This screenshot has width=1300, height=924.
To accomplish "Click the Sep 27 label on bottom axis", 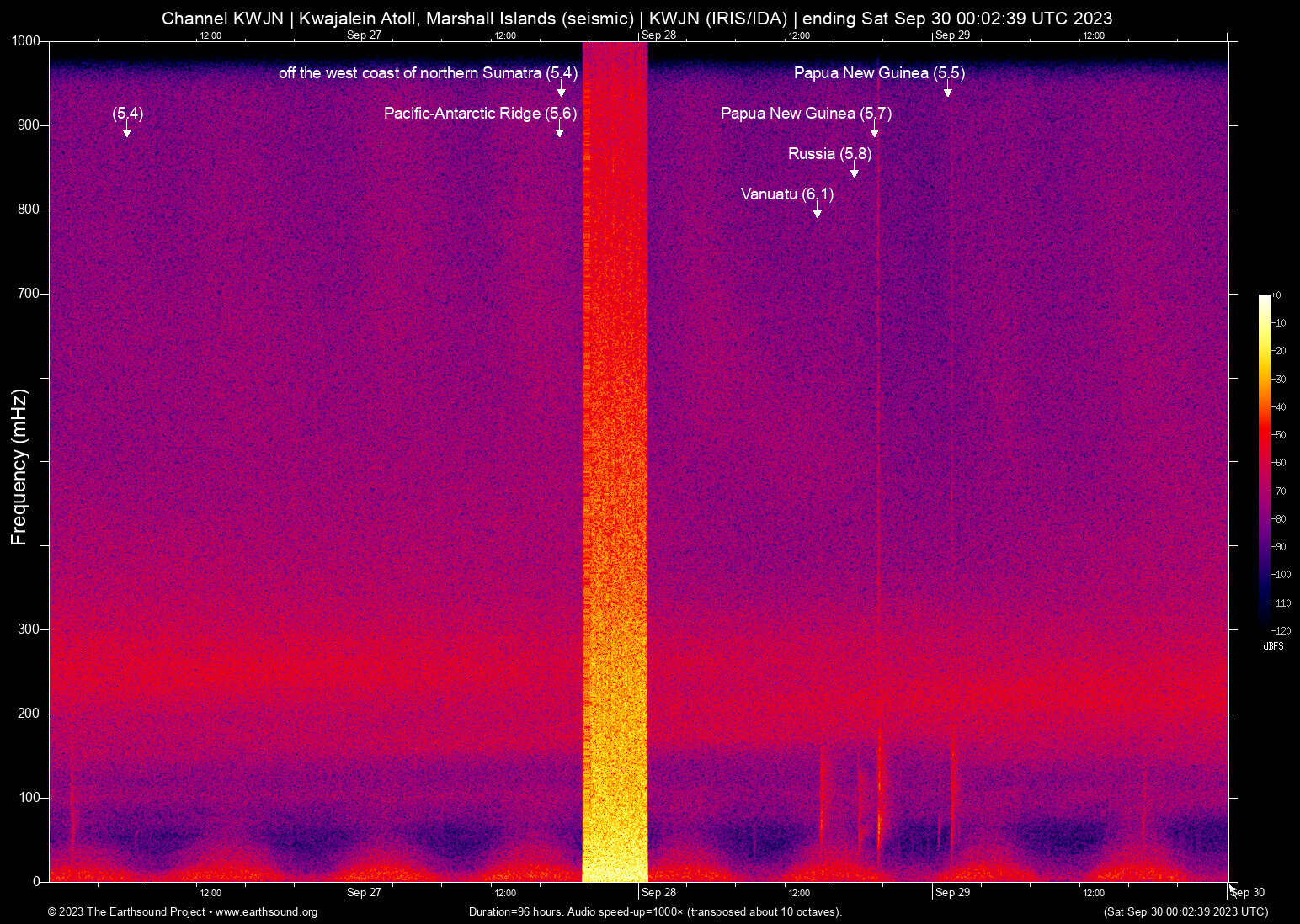I will pyautogui.click(x=364, y=893).
